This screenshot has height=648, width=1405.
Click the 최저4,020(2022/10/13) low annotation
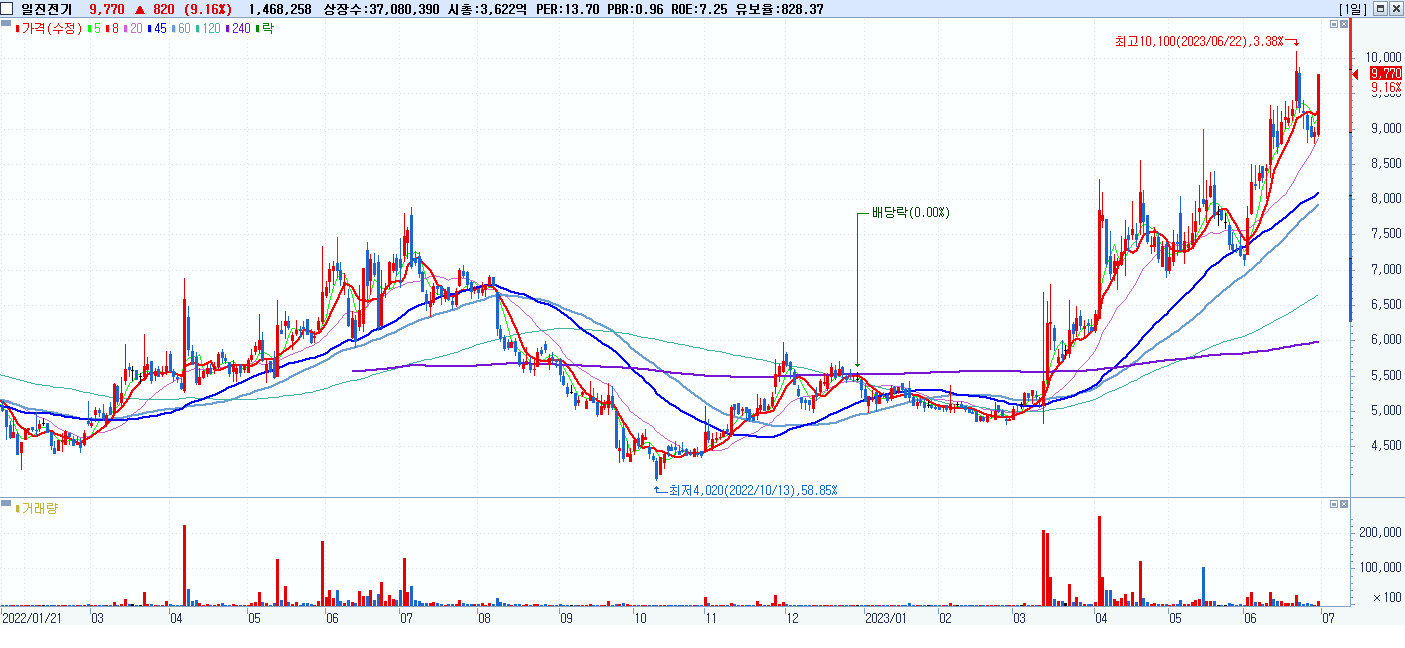click(753, 490)
